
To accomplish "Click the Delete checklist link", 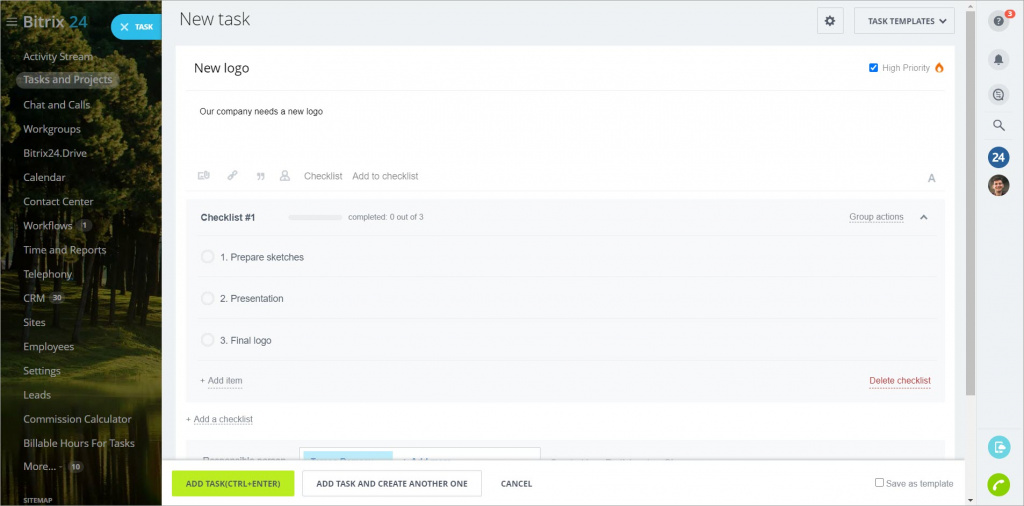I will tap(899, 381).
